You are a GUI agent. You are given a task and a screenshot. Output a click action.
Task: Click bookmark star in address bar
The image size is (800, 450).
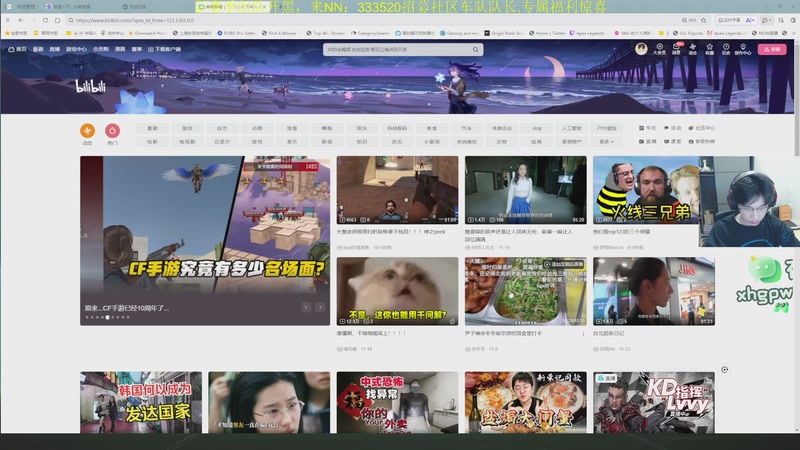click(704, 20)
